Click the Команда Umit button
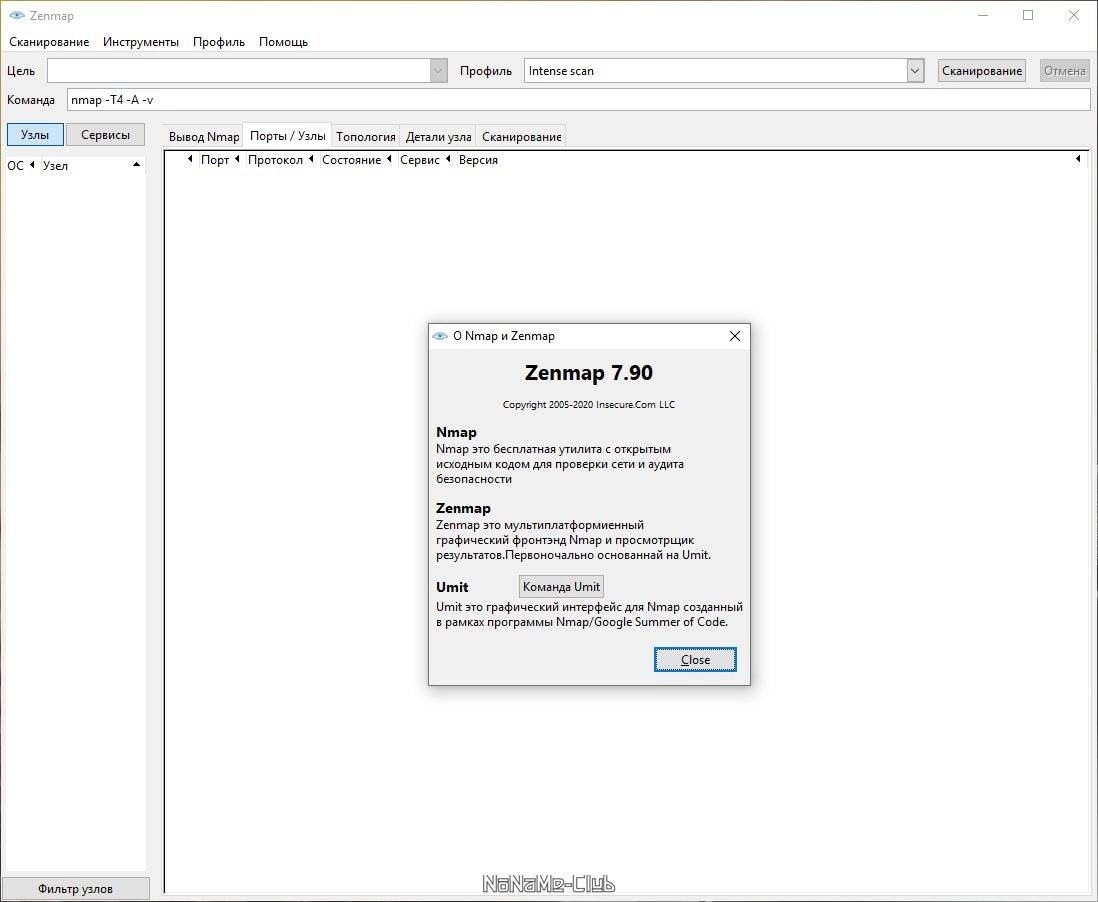Image resolution: width=1098 pixels, height=902 pixels. pos(561,587)
